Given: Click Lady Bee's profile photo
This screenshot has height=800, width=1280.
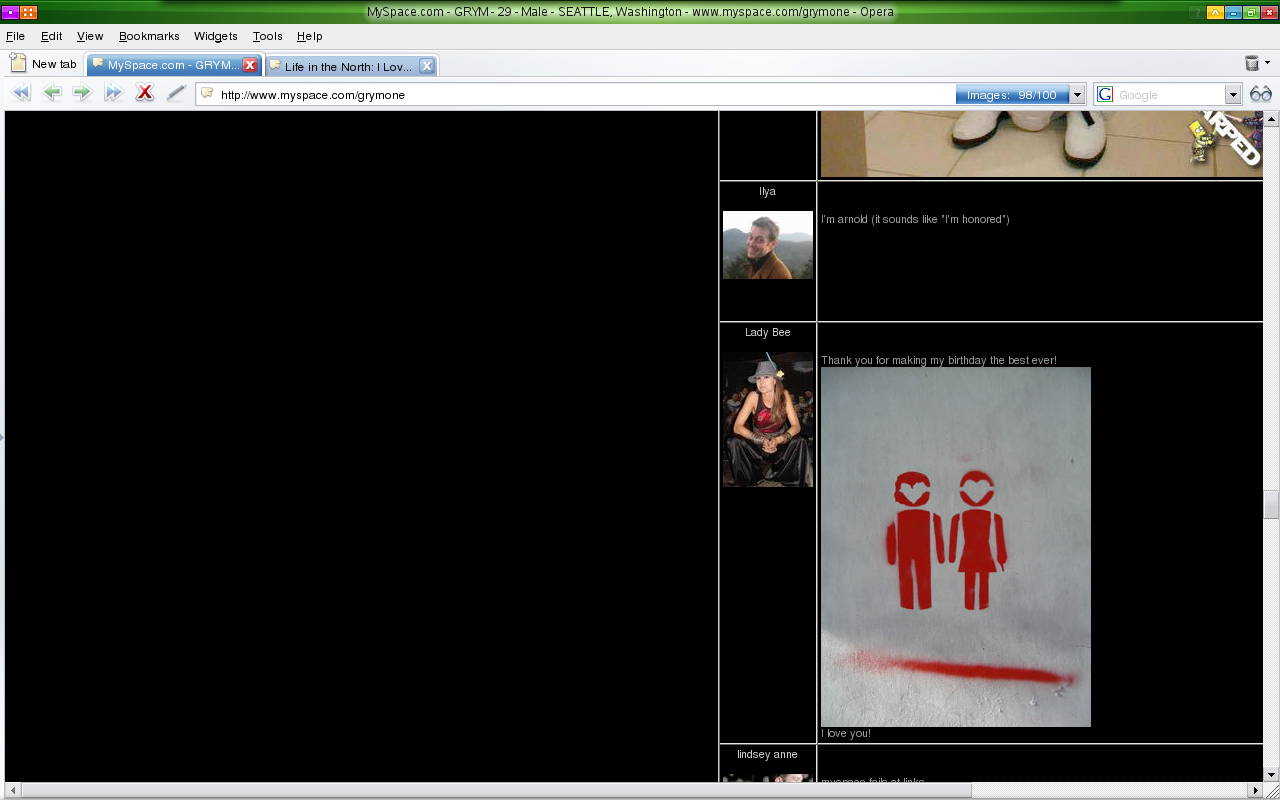Looking at the screenshot, I should coord(768,419).
